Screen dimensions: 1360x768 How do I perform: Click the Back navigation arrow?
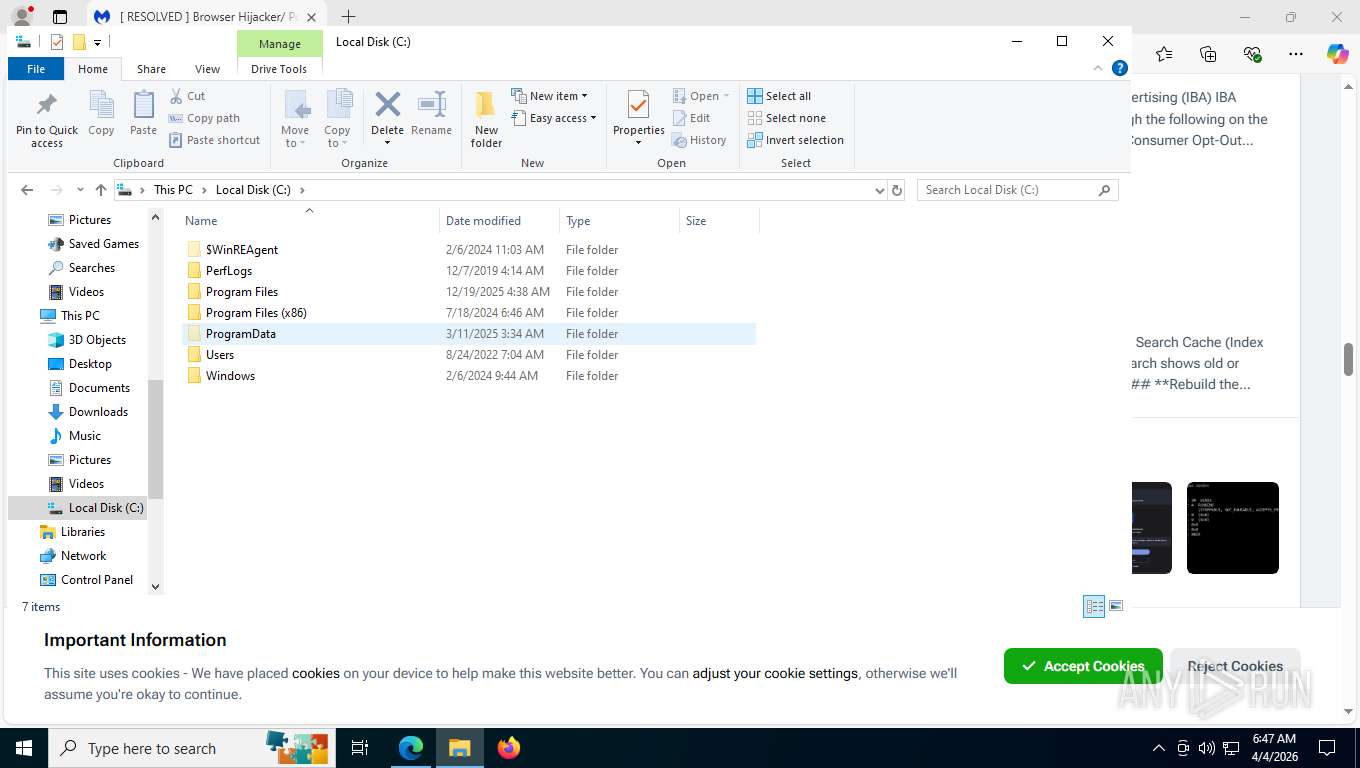pos(27,190)
